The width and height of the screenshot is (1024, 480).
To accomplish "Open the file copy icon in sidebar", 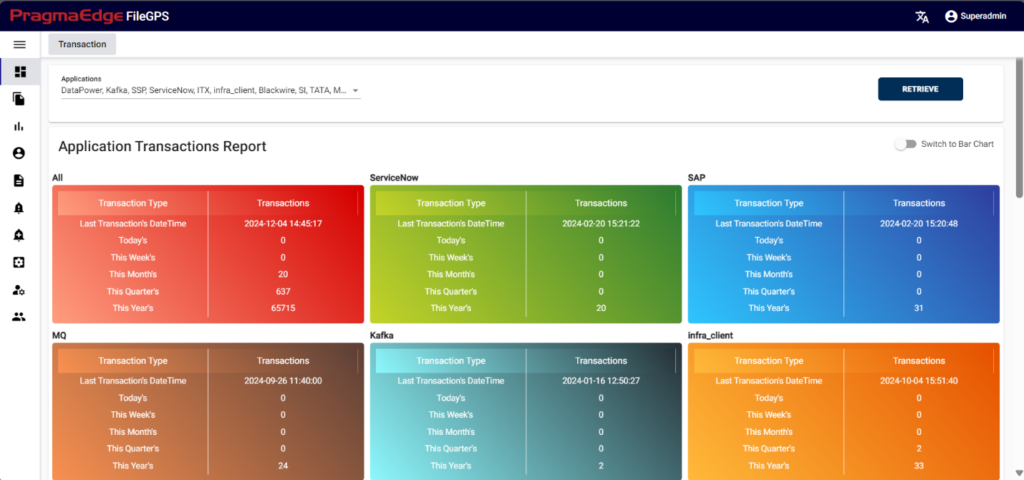I will (19, 99).
